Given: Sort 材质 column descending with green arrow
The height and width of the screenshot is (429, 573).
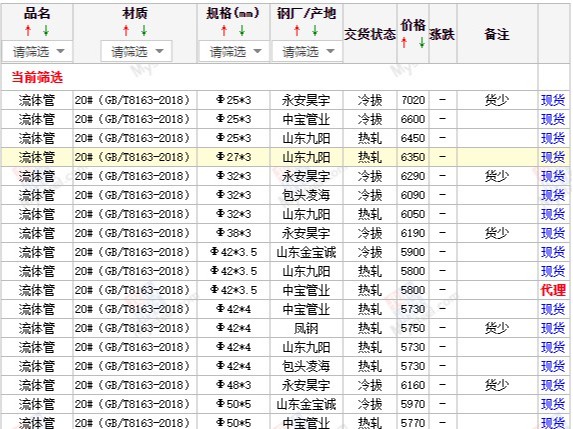Looking at the screenshot, I should tap(144, 31).
